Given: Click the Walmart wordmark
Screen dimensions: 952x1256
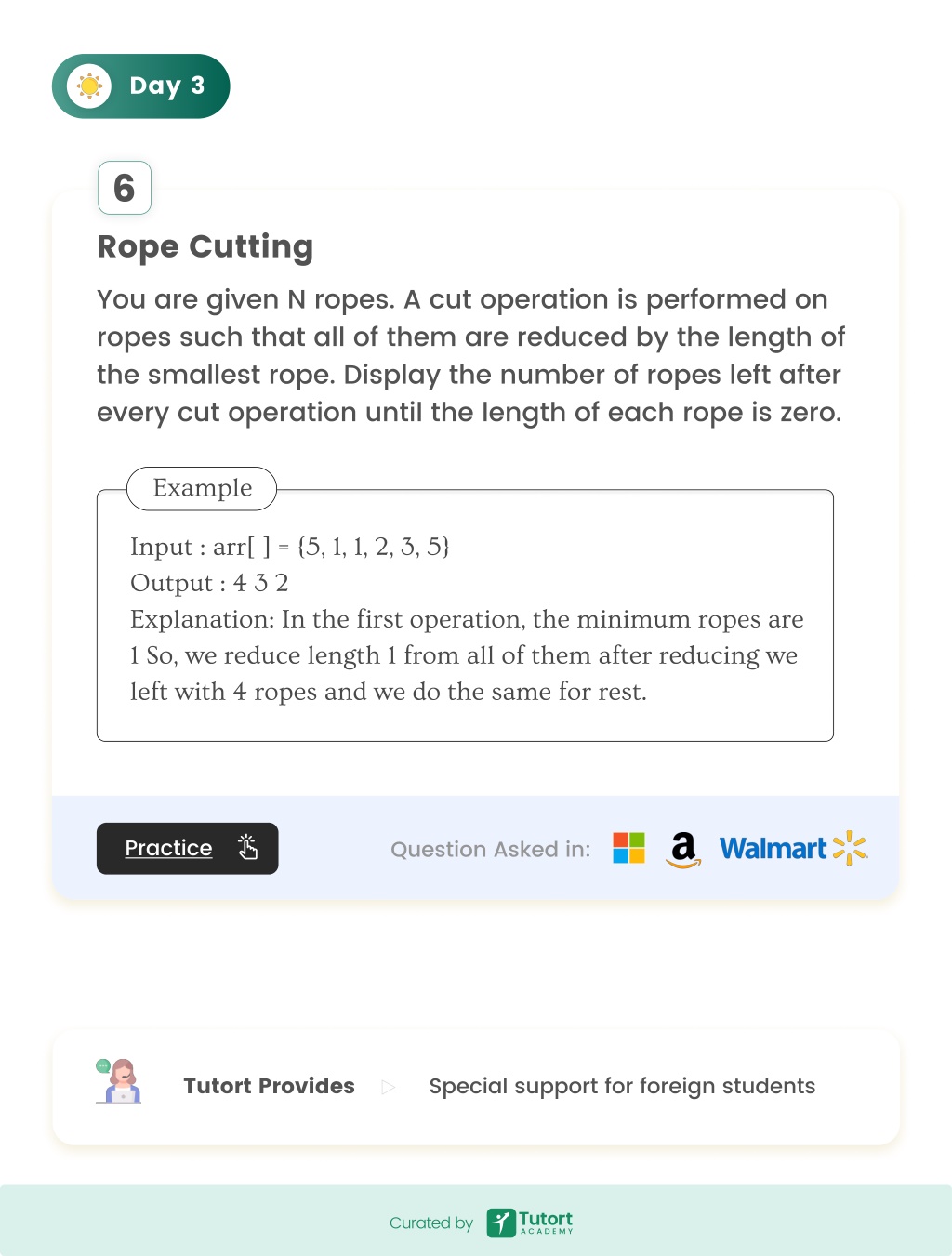Looking at the screenshot, I should [x=773, y=848].
